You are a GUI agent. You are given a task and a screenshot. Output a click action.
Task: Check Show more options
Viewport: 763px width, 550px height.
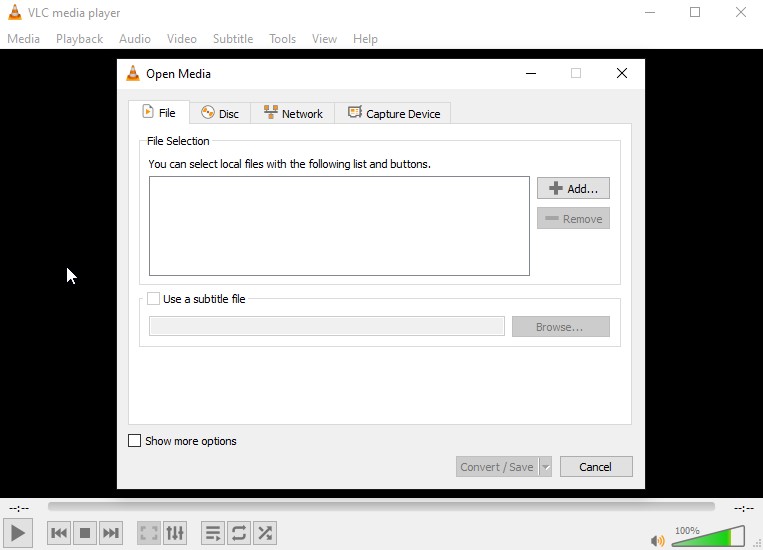pyautogui.click(x=134, y=441)
